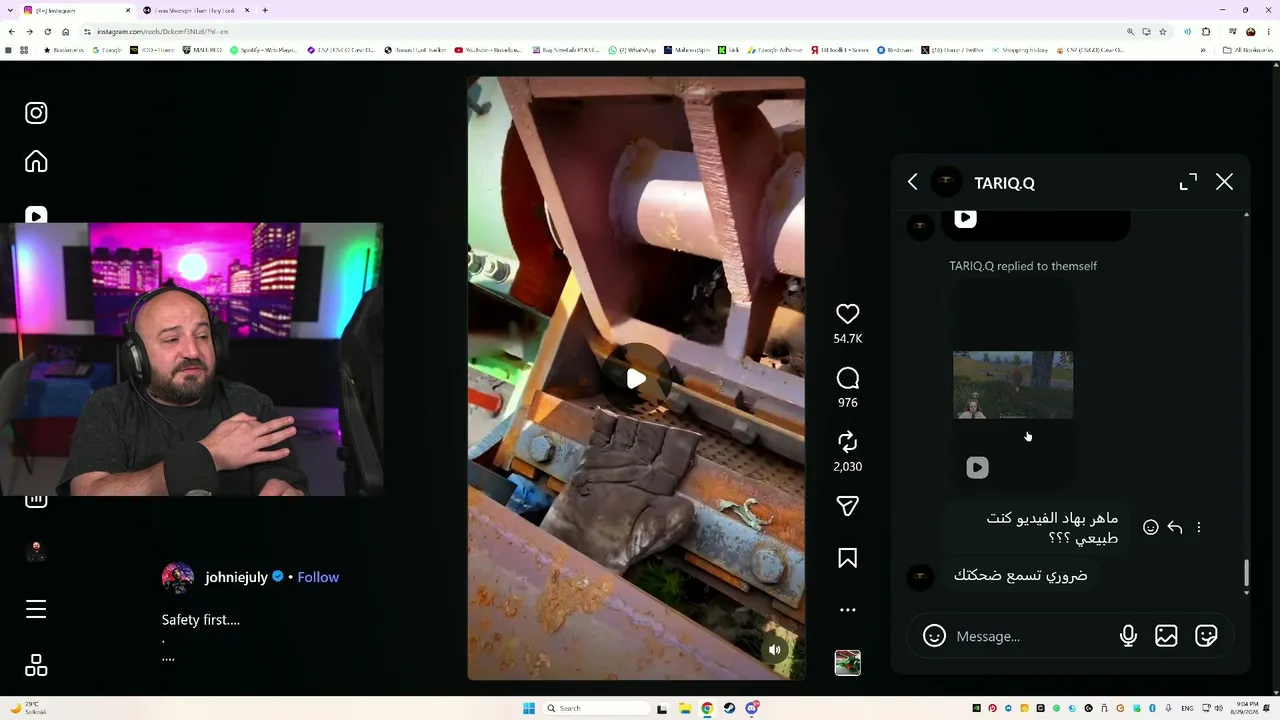Open the All Bookmarks folder

(1247, 50)
